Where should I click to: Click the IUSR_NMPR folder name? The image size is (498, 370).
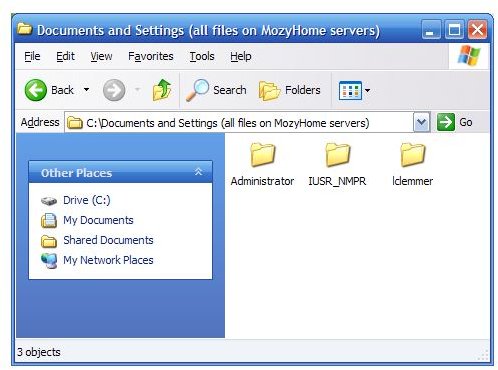point(337,181)
